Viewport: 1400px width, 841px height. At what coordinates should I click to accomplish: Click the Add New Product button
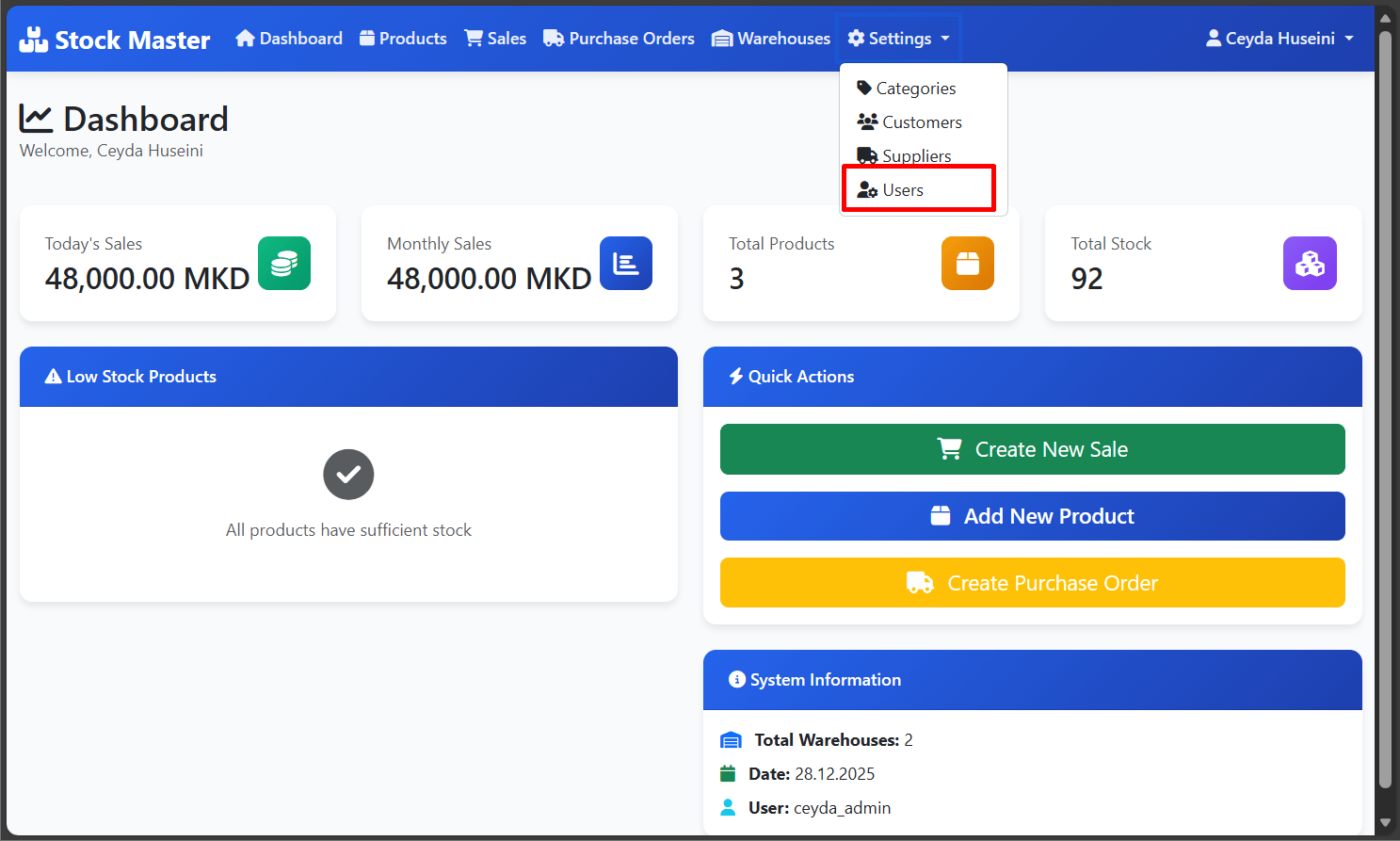click(x=1032, y=516)
